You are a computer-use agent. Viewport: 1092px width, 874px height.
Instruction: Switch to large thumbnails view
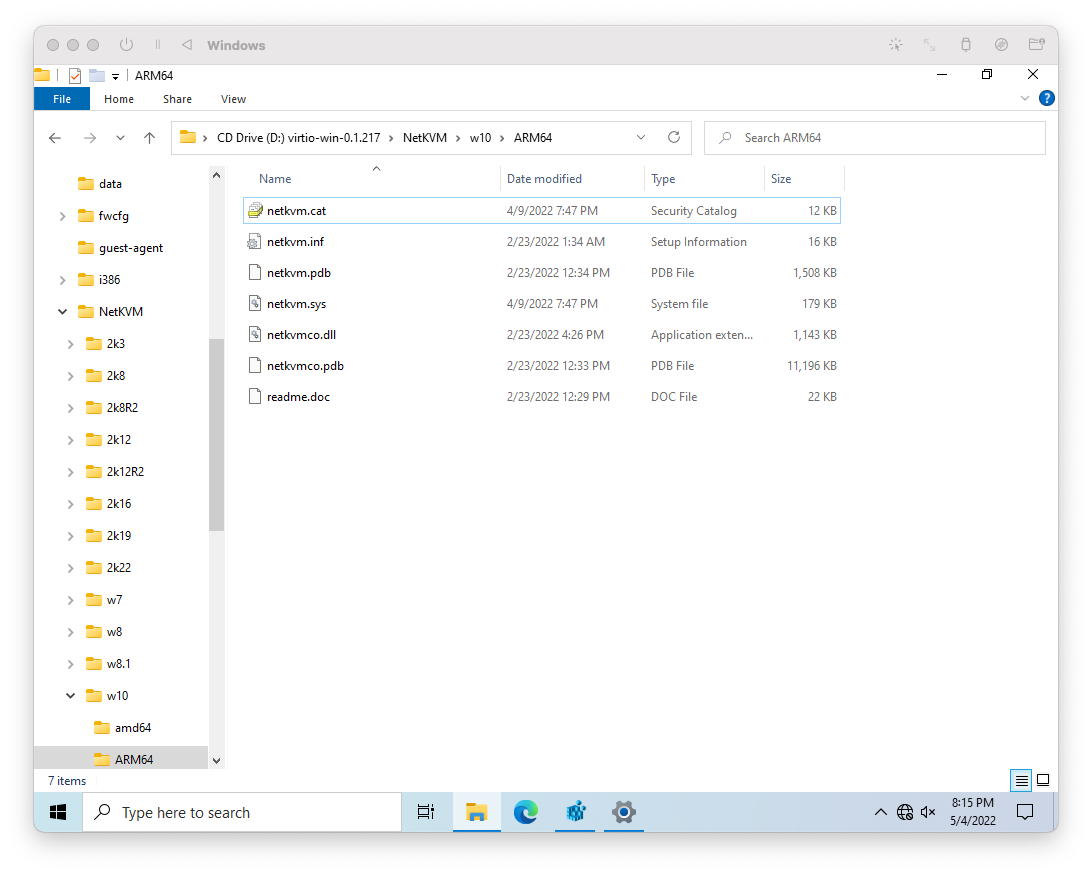click(1043, 780)
